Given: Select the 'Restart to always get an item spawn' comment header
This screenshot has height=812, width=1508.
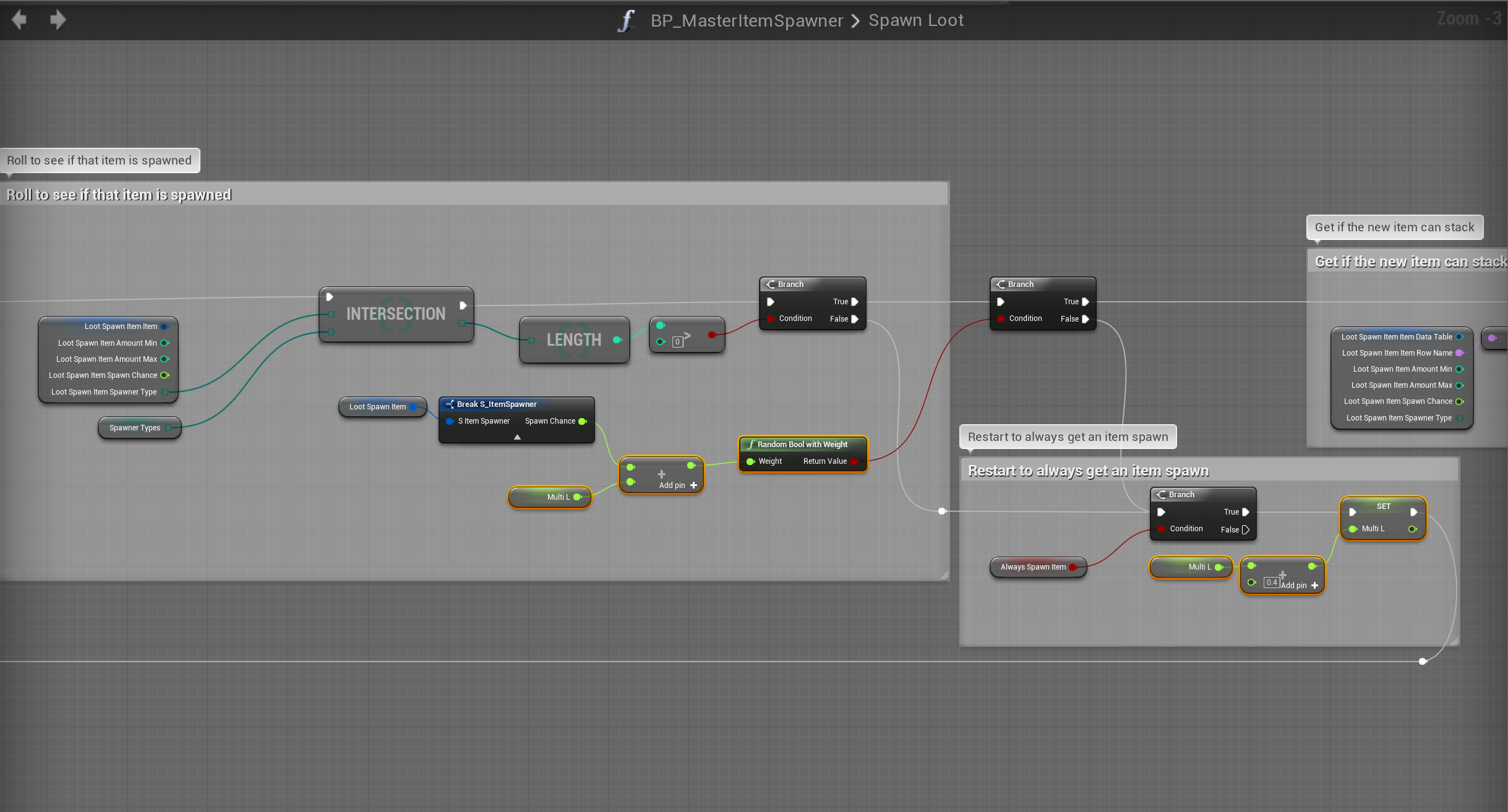Looking at the screenshot, I should [x=1087, y=471].
